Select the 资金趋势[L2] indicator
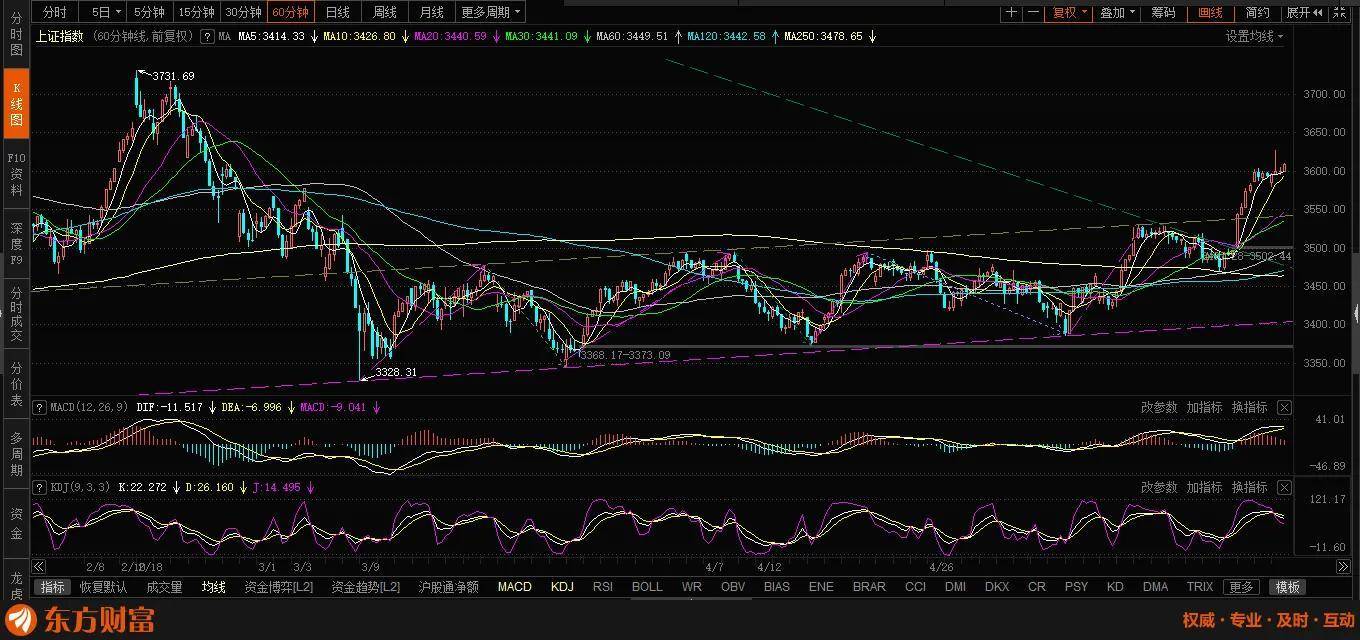Screen dimensions: 1360x640 (366, 587)
